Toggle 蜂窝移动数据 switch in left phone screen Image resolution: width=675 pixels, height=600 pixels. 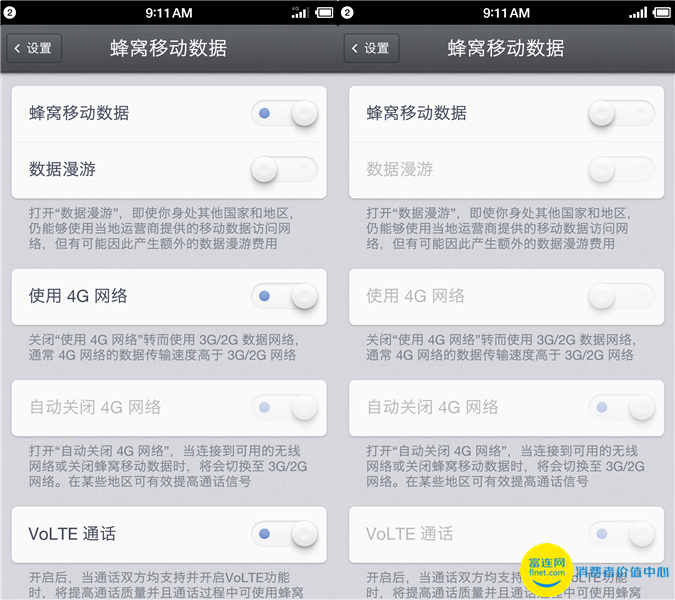point(285,114)
